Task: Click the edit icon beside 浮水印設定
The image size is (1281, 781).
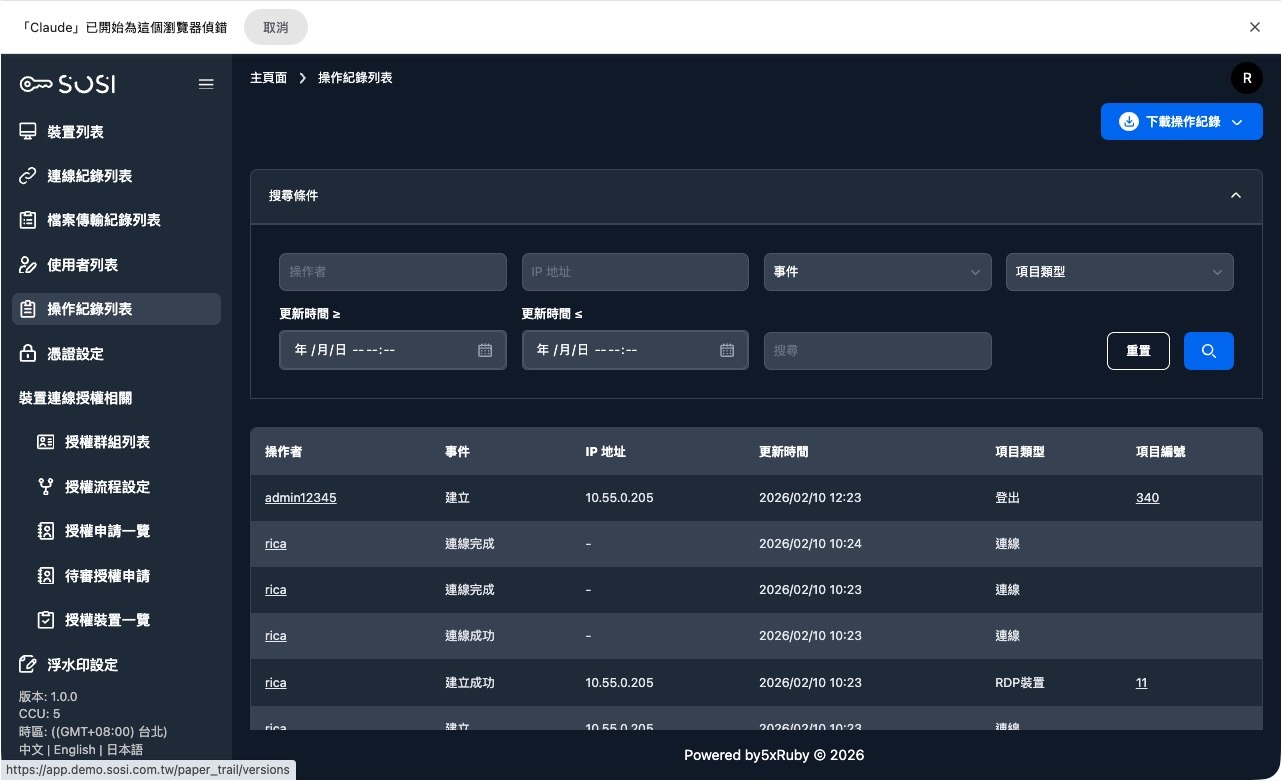Action: tap(28, 665)
